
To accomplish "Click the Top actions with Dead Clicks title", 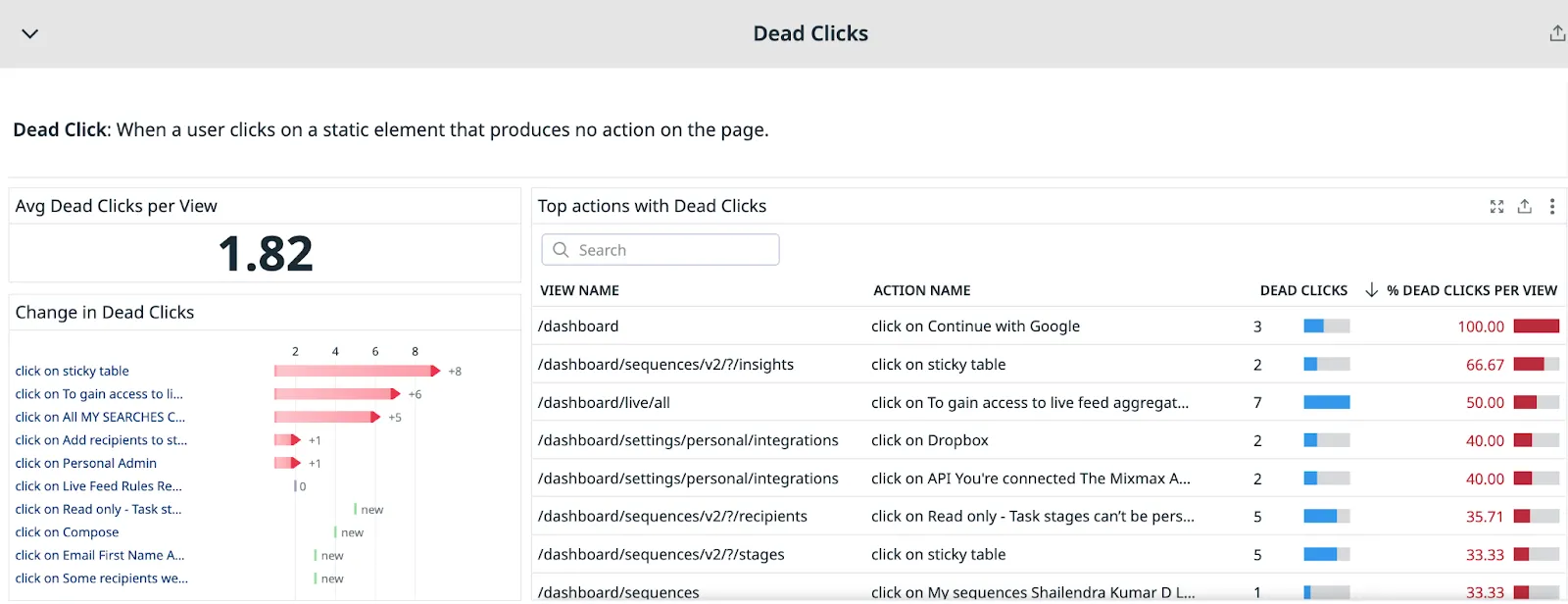I will [652, 206].
